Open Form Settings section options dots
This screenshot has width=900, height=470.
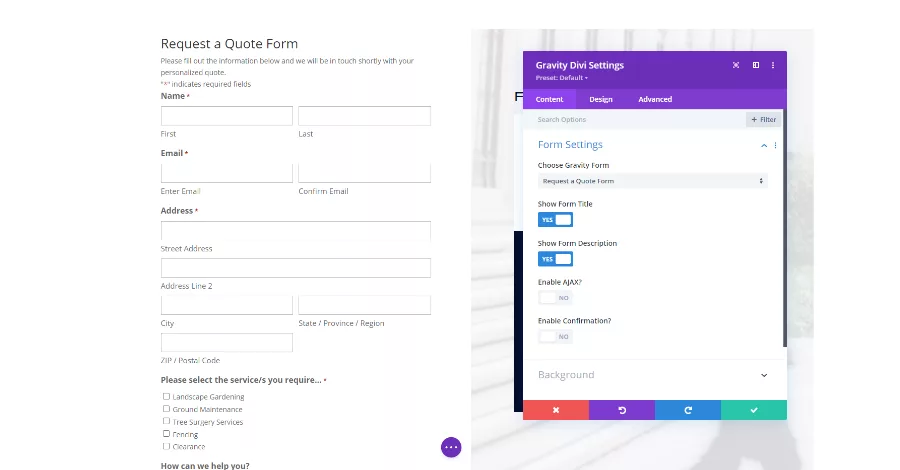775,145
